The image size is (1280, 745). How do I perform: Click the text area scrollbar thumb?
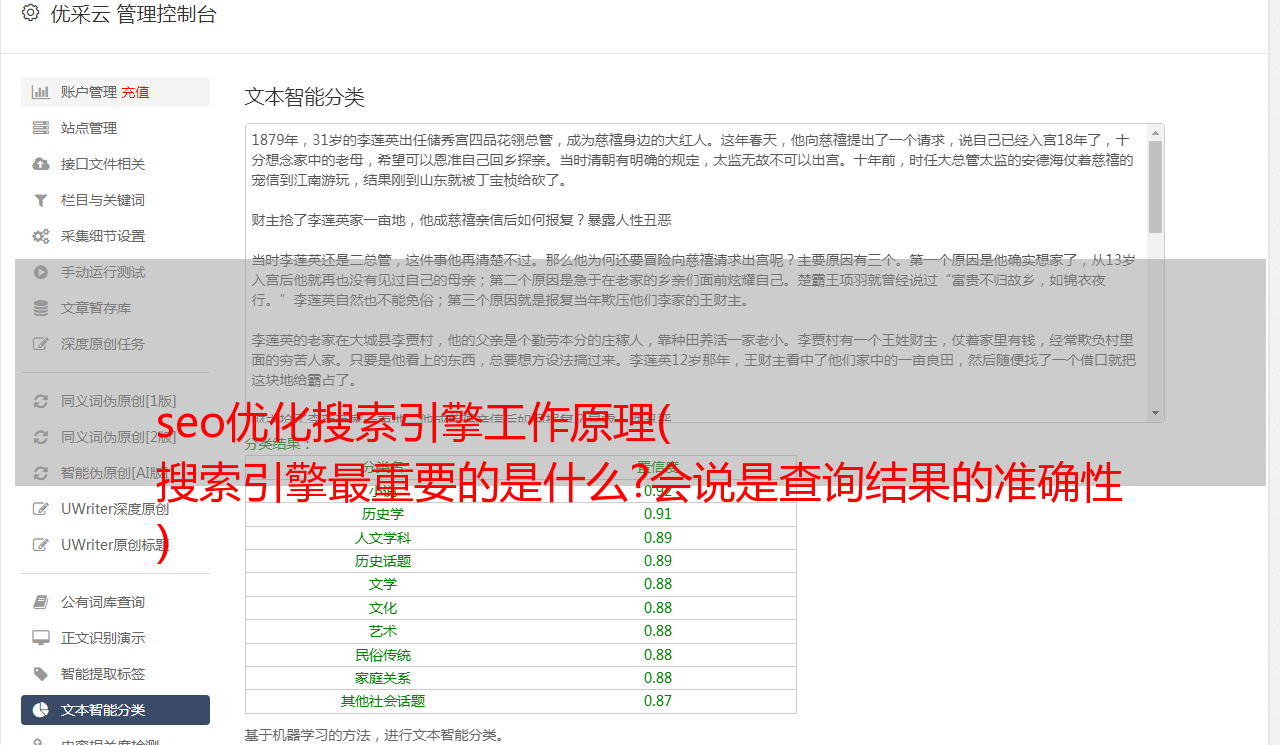(x=1156, y=187)
